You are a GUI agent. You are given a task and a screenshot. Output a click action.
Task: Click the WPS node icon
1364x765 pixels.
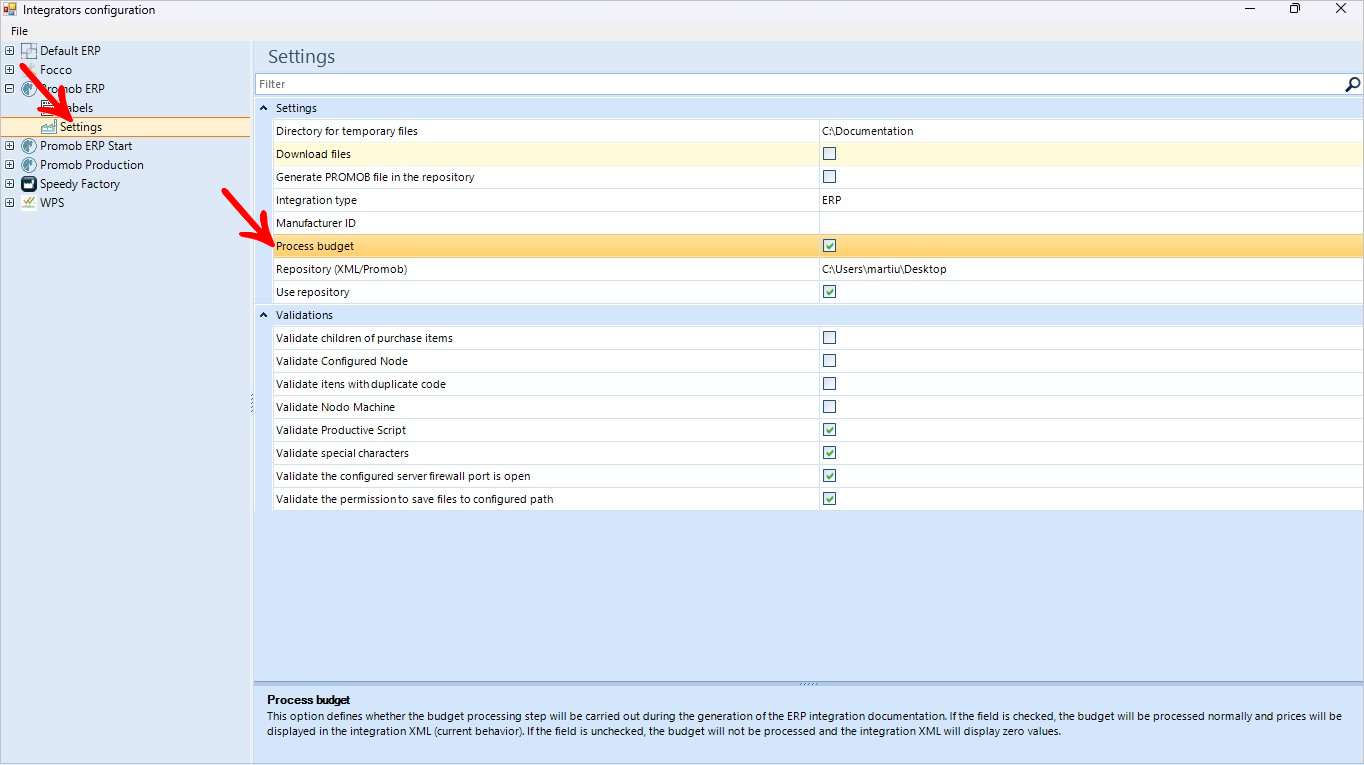(29, 203)
